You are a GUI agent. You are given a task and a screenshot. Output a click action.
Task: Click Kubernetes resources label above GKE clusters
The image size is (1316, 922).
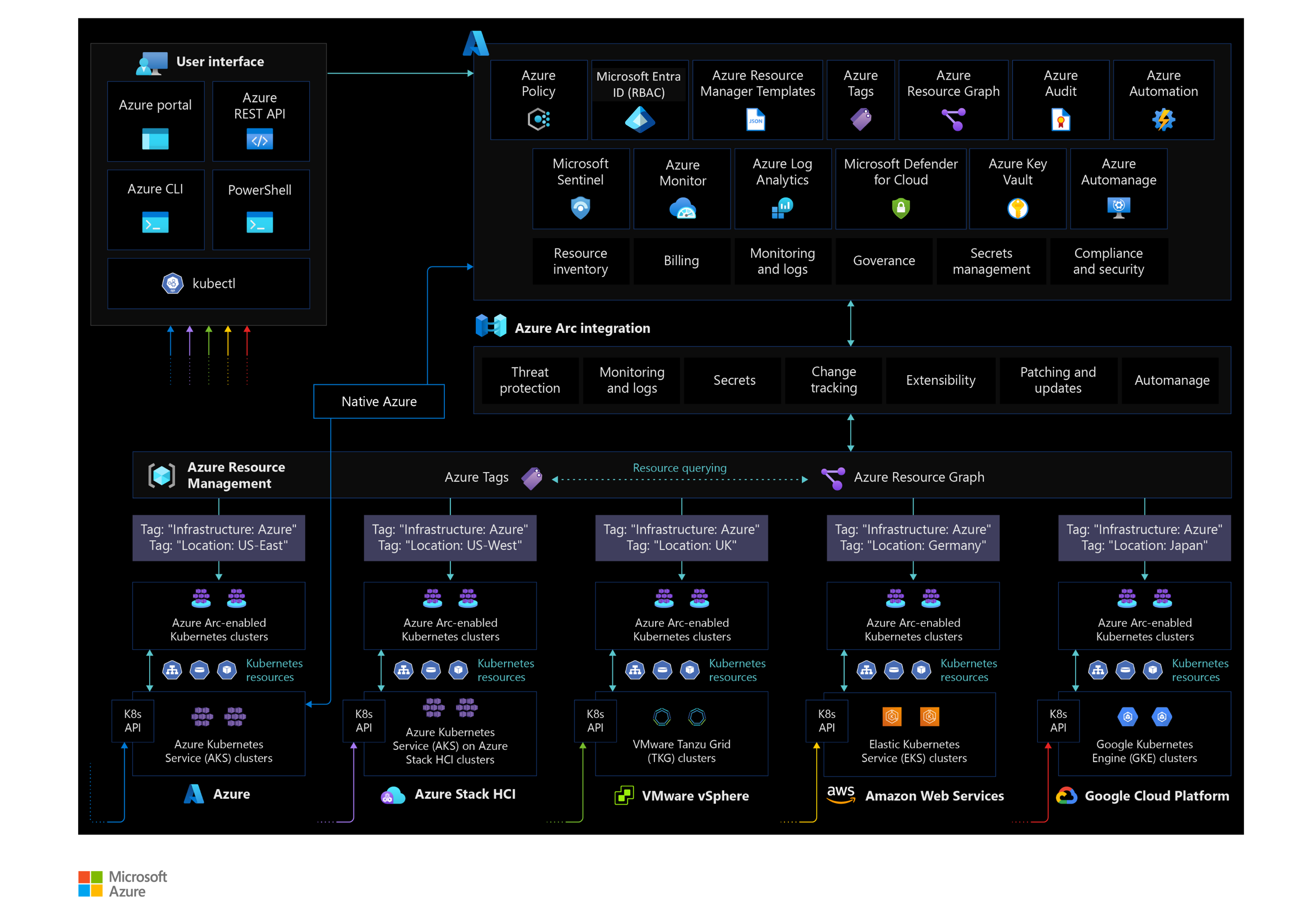1200,670
